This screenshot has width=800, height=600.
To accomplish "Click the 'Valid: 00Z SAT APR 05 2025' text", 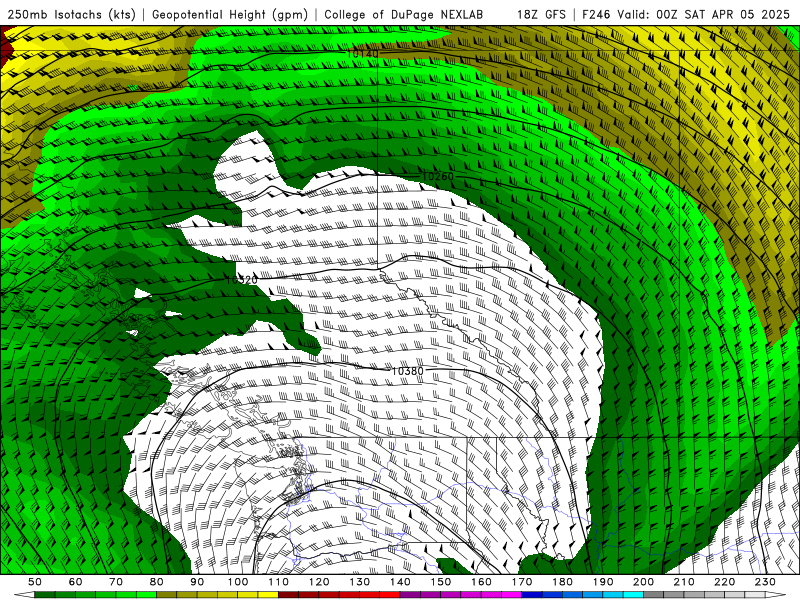I will 704,14.
